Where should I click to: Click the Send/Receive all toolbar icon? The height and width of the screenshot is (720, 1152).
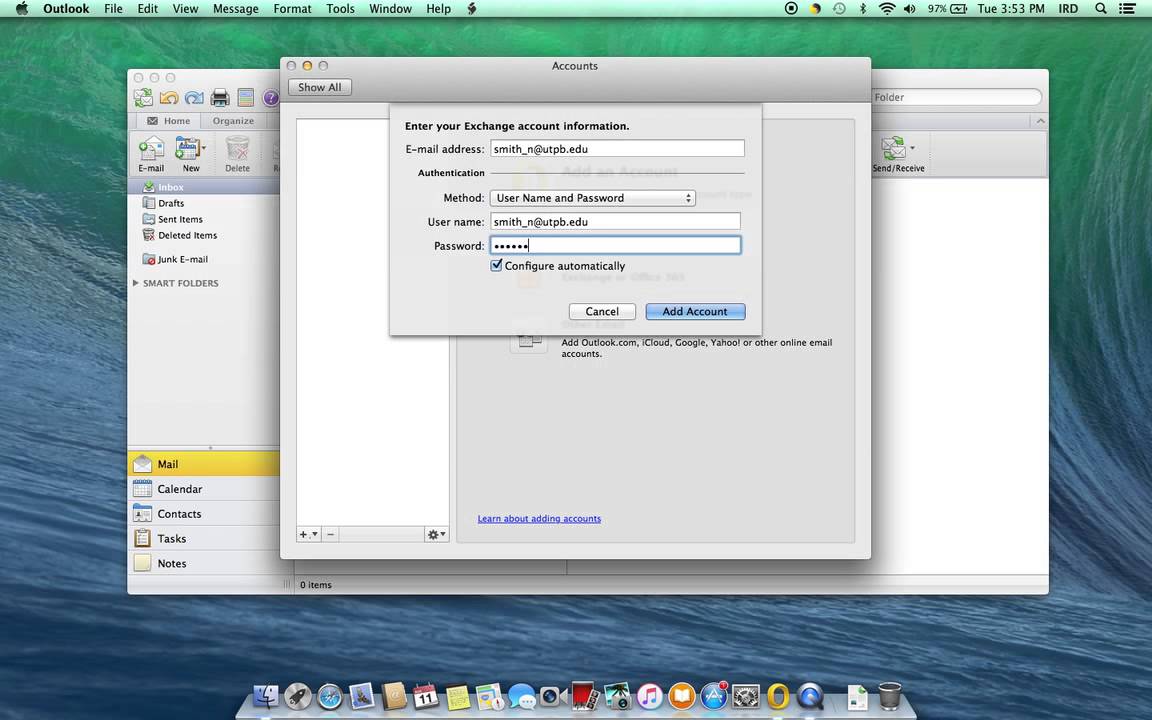pos(143,97)
